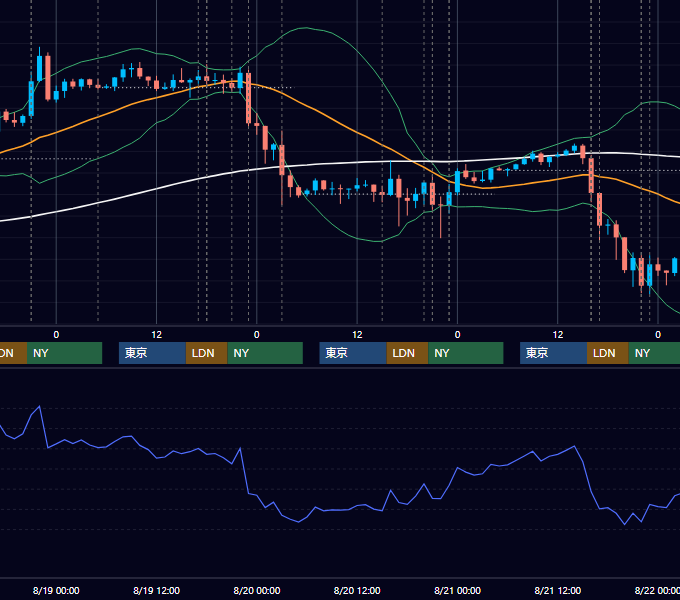The image size is (680, 600).
Task: Select the 東京 session block on 8/19
Action: point(152,353)
